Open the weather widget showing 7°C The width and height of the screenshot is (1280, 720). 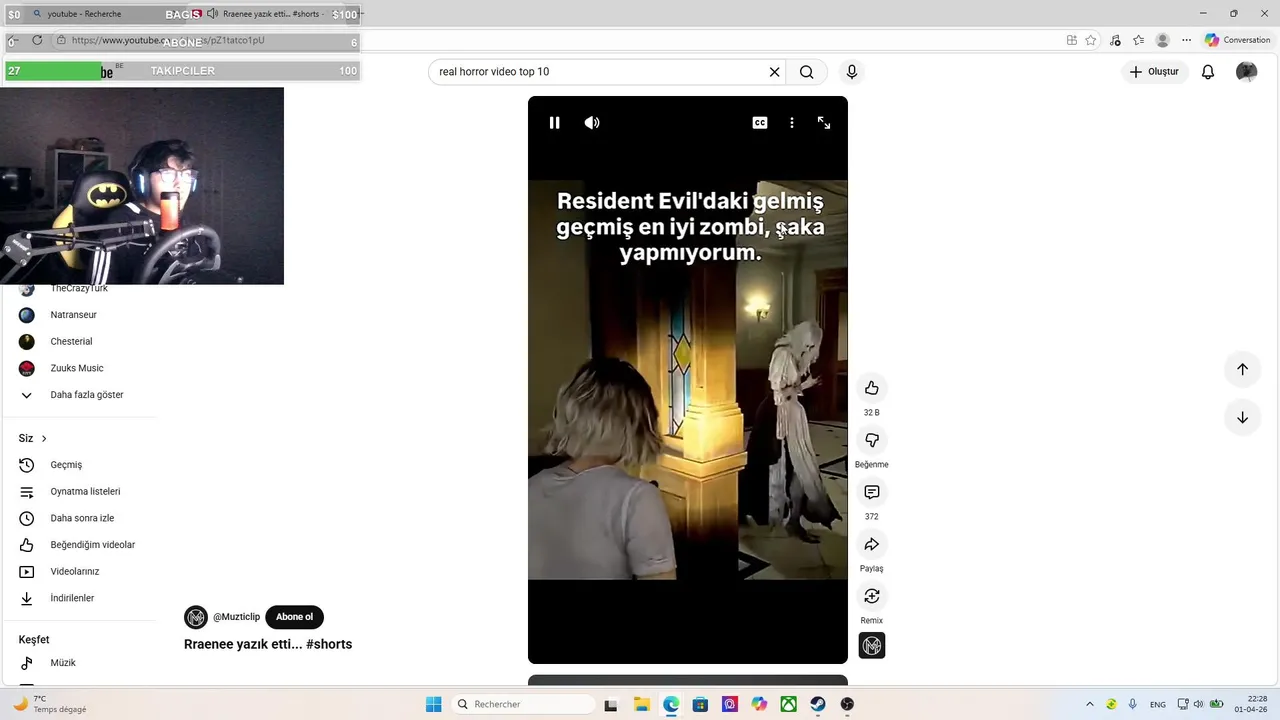48,704
